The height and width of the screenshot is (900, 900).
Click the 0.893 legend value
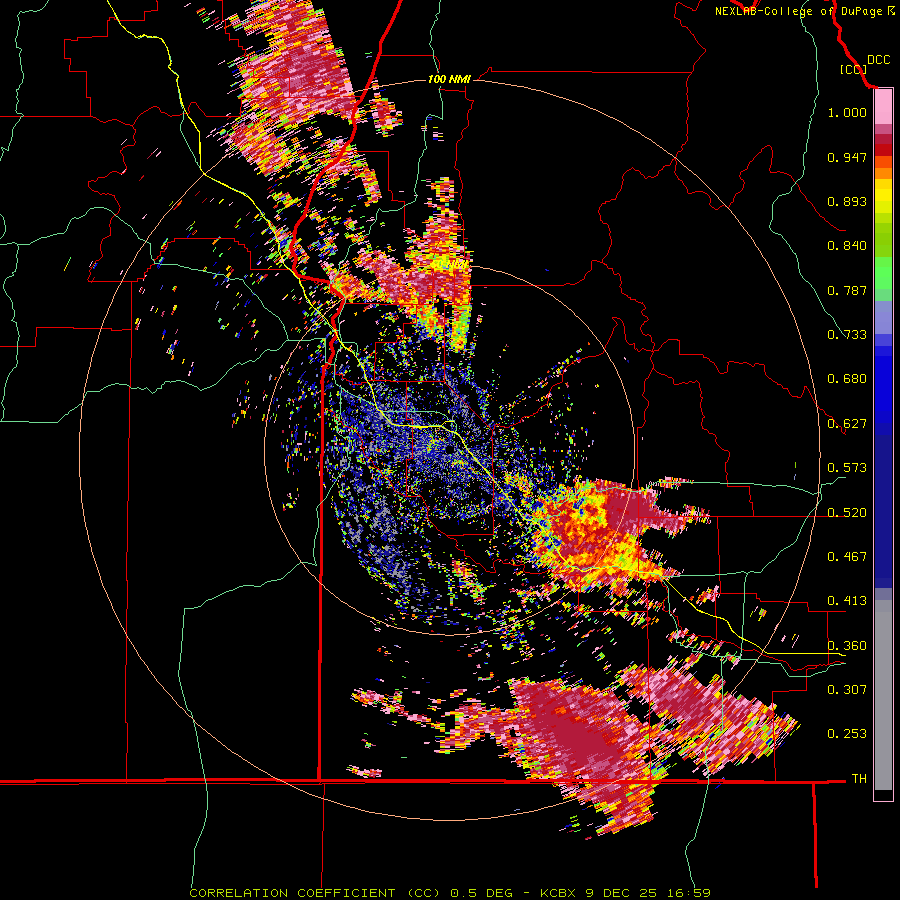pos(847,201)
